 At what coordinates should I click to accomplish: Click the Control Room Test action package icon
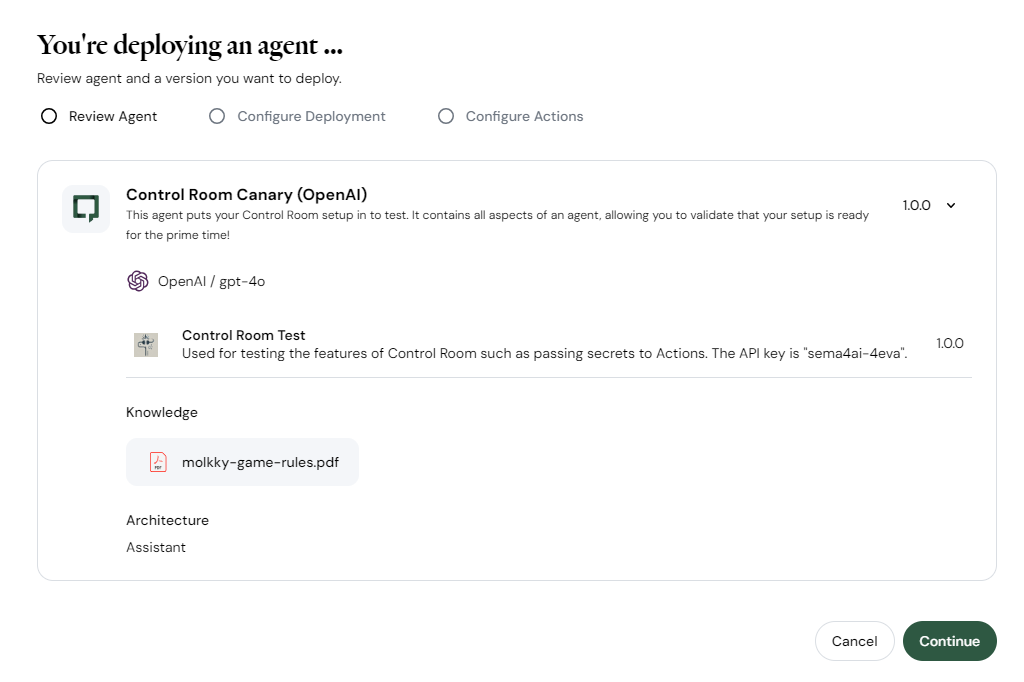click(146, 344)
